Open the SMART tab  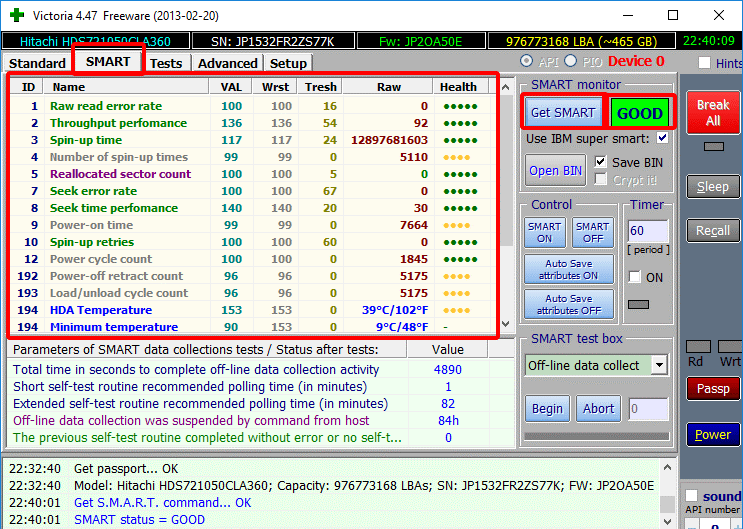point(108,62)
